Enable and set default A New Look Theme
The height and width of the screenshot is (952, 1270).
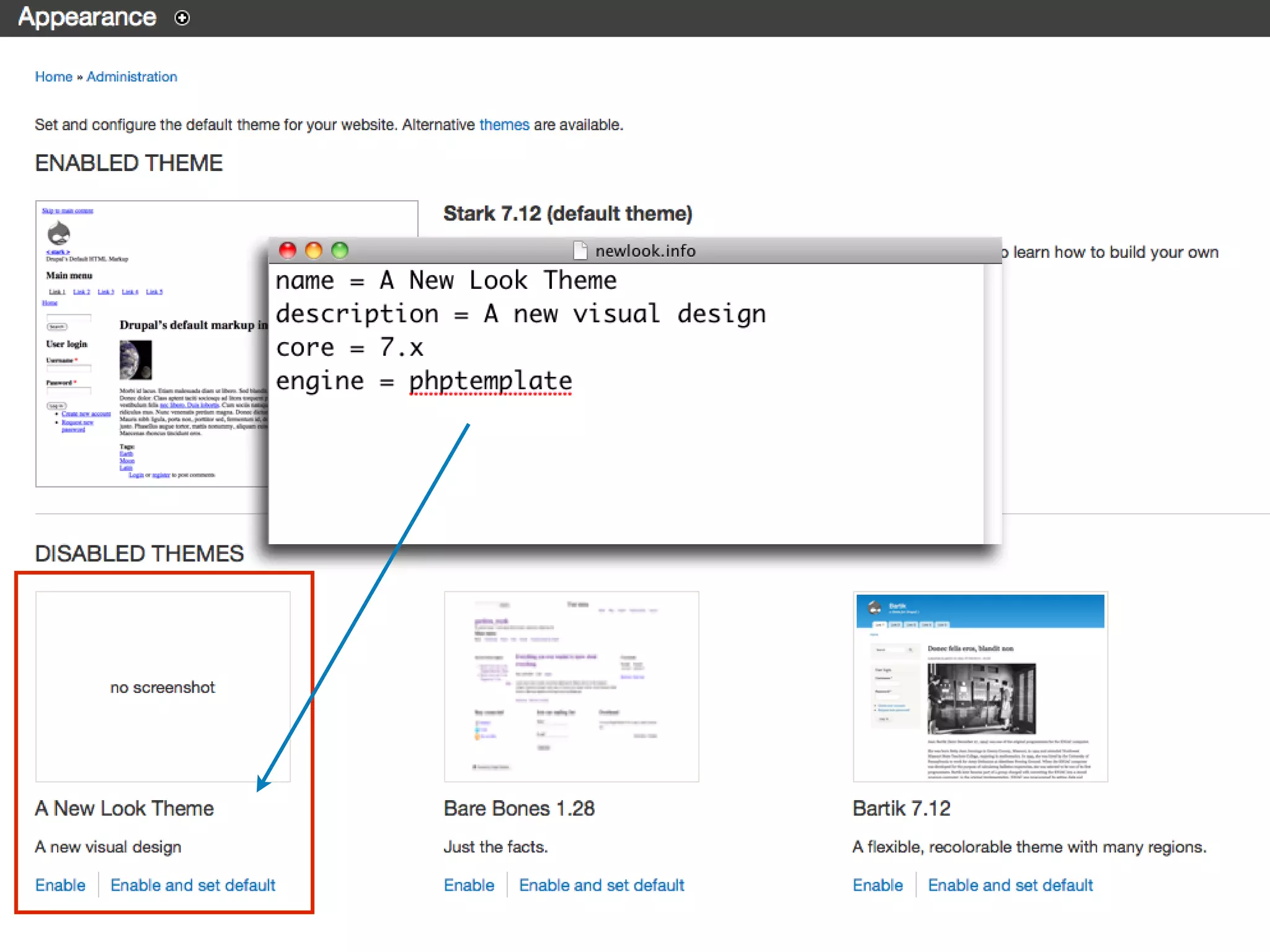pos(193,885)
